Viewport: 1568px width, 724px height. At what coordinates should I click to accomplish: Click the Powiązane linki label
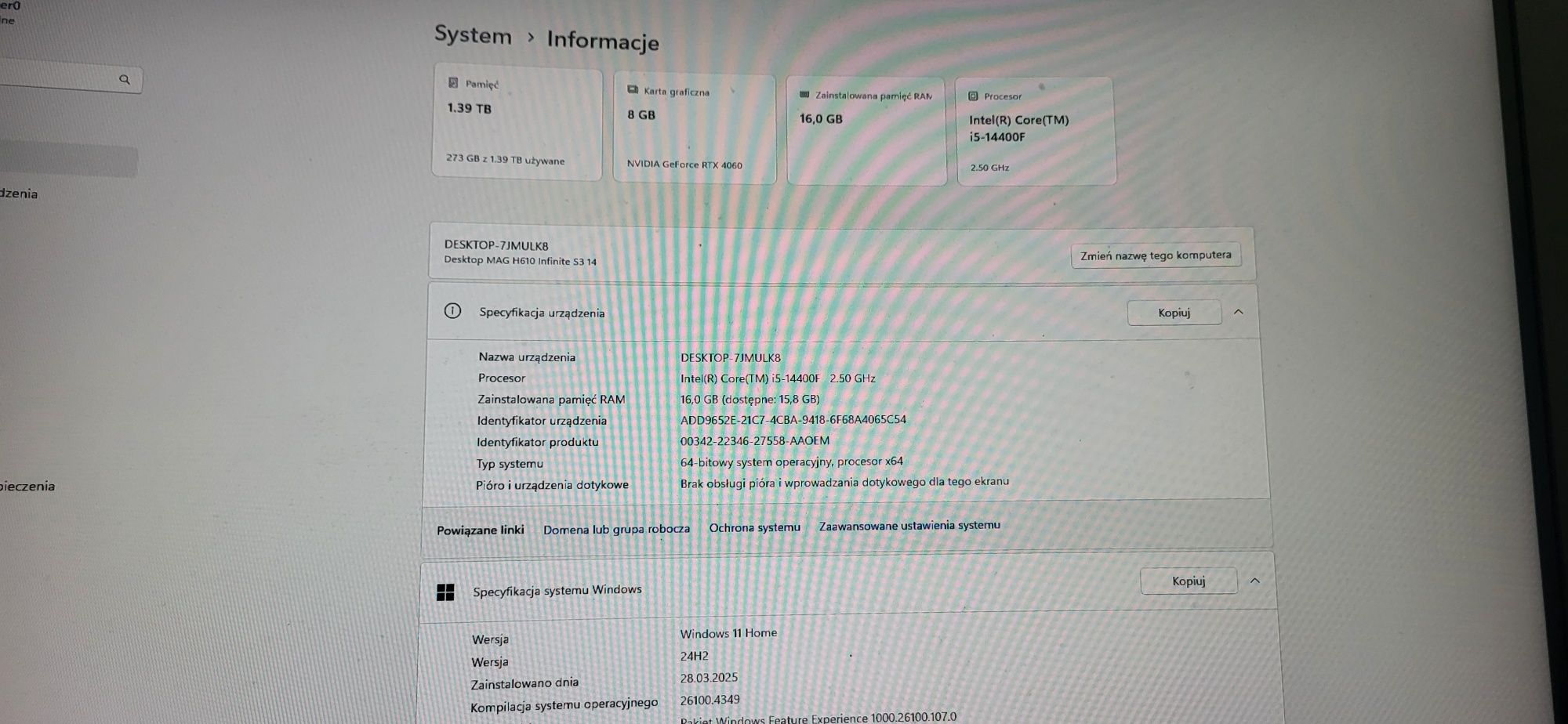(x=480, y=530)
